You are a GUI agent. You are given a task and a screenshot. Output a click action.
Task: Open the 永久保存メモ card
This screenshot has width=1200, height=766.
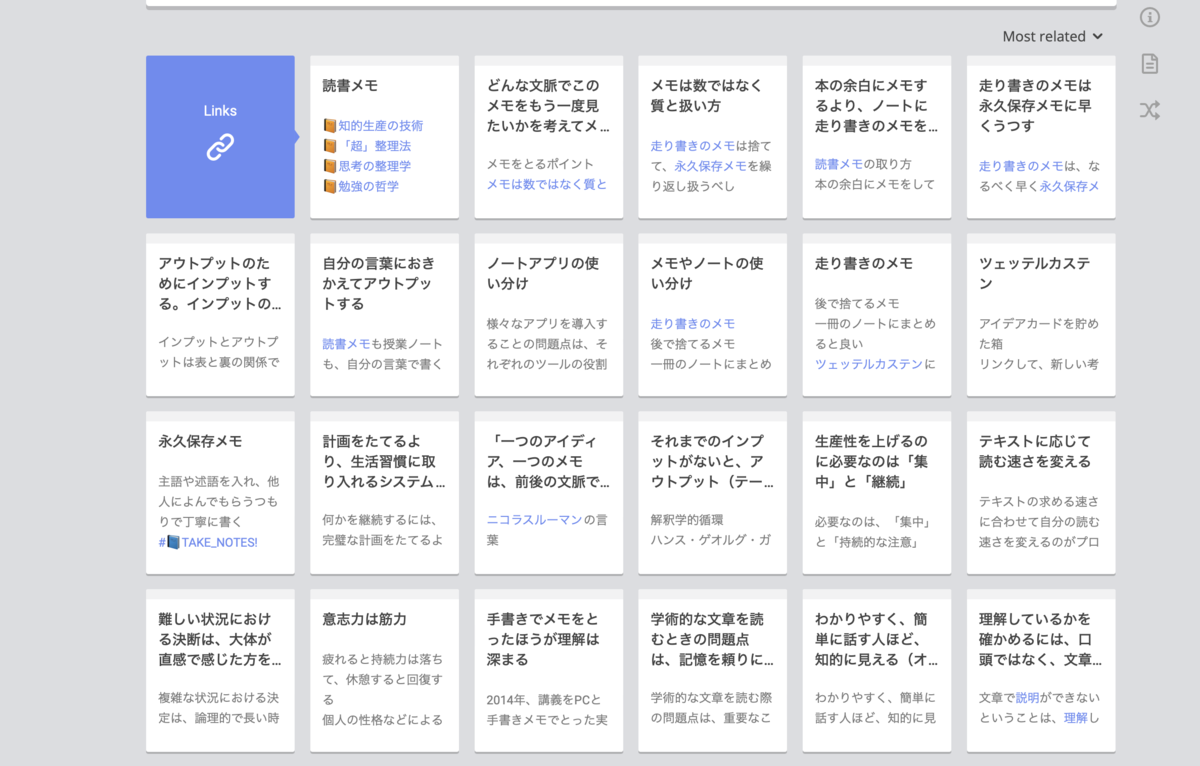point(220,493)
